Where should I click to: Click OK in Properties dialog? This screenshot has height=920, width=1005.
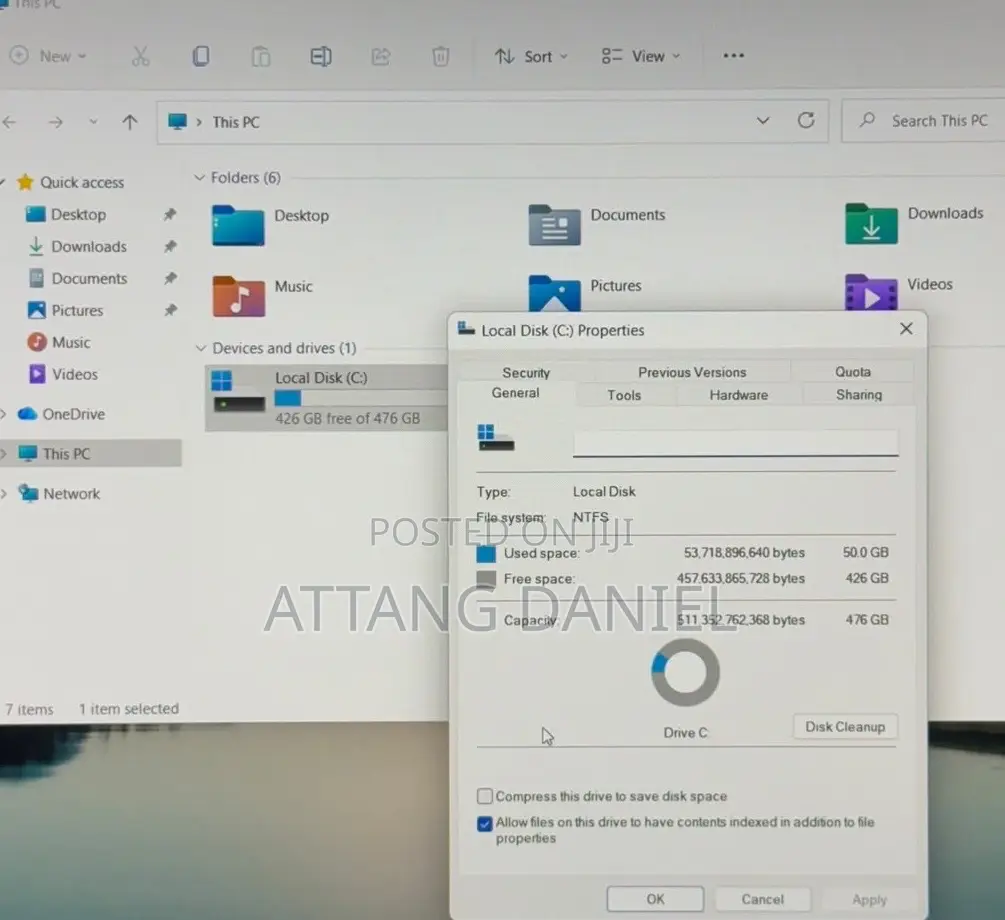(x=655, y=899)
